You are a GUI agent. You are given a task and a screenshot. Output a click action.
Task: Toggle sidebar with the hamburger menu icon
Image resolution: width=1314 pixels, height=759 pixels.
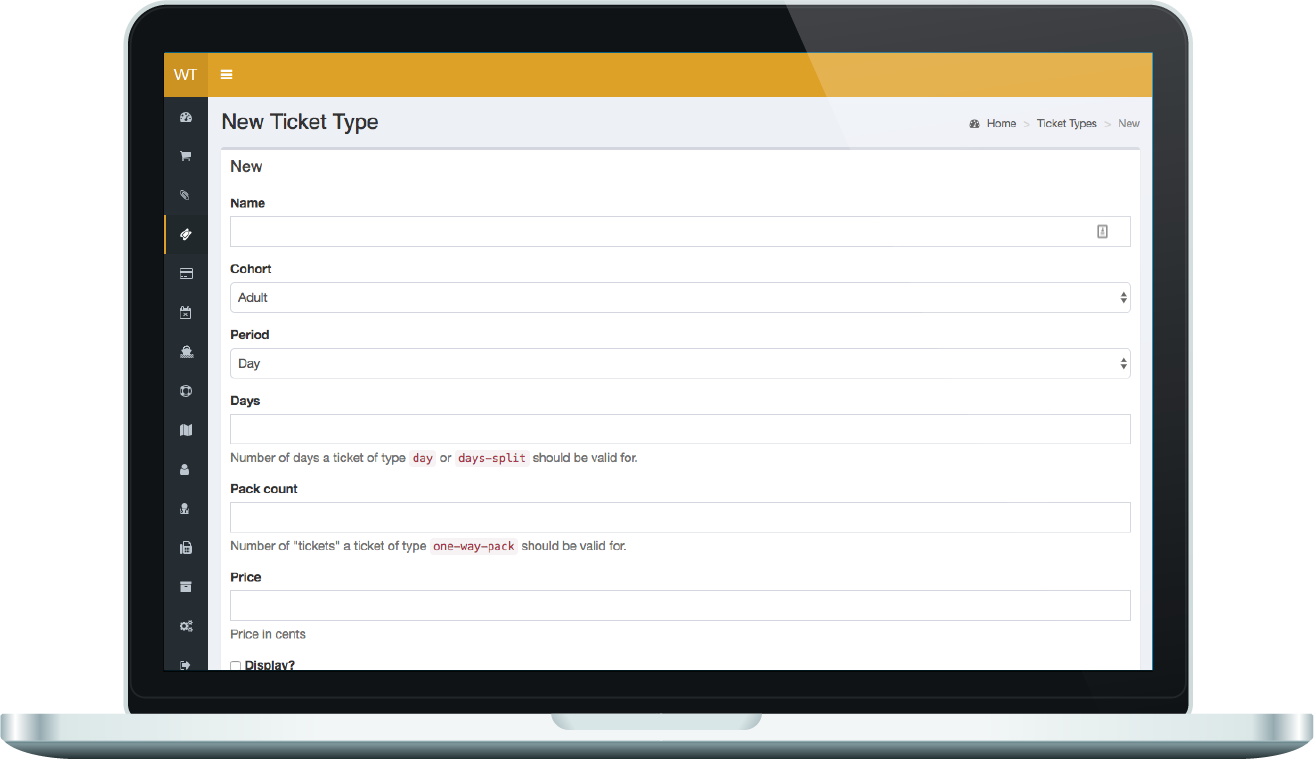point(227,75)
